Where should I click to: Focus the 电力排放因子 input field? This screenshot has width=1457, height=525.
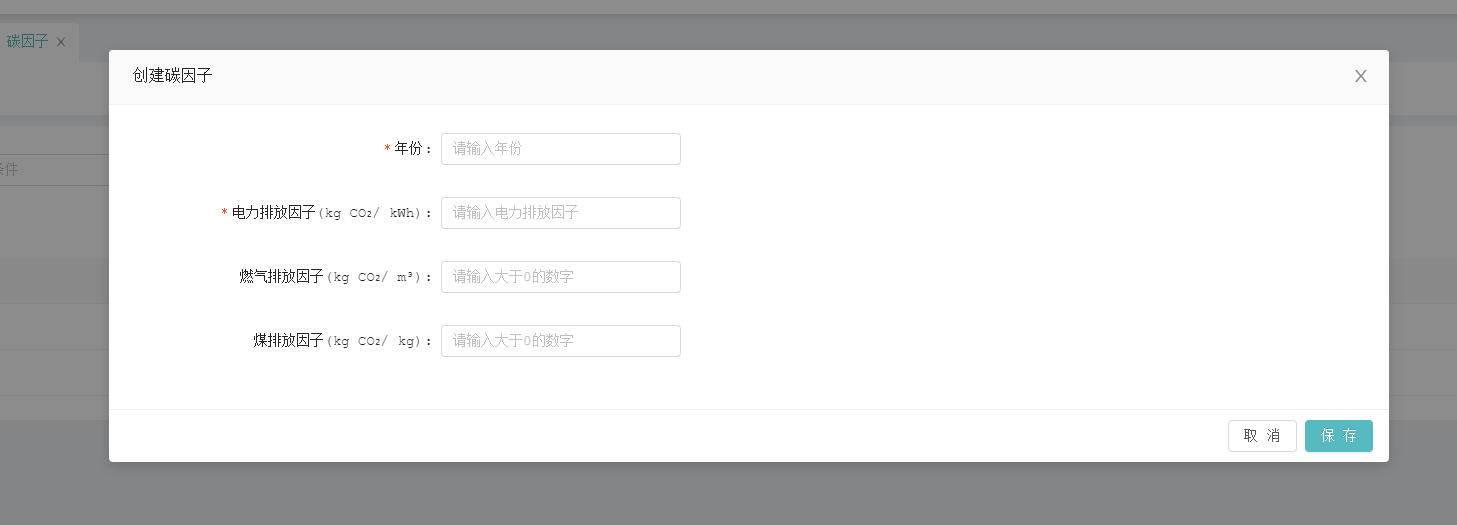click(561, 213)
